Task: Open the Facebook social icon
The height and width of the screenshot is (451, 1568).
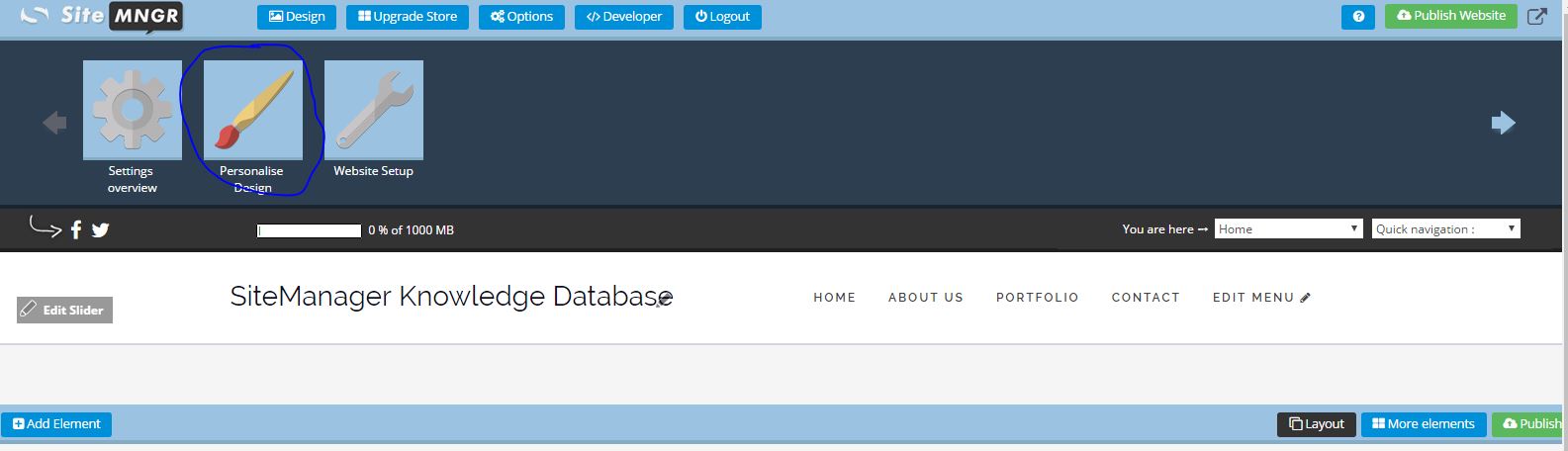Action: click(76, 229)
